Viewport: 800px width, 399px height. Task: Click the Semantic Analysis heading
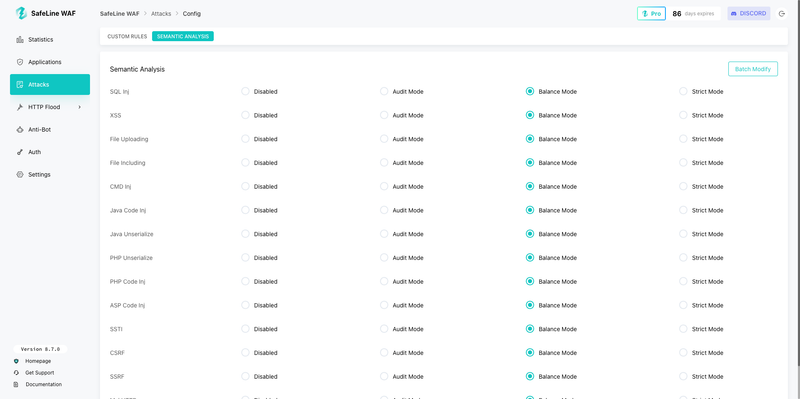137,69
